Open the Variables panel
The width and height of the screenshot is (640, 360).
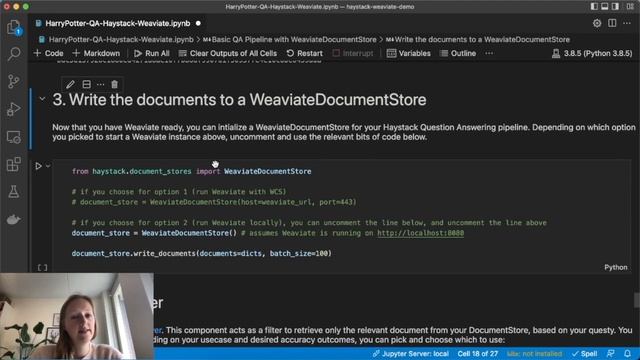point(409,53)
